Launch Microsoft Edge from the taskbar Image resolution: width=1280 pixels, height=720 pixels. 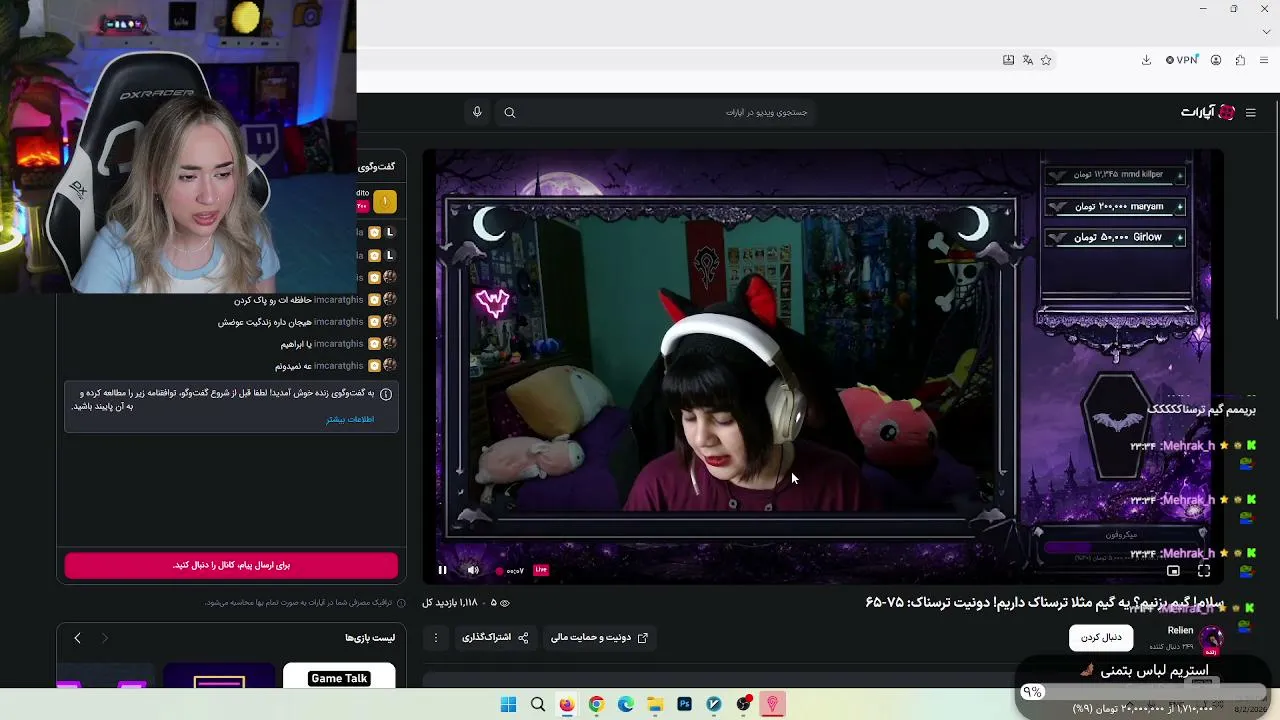[626, 704]
